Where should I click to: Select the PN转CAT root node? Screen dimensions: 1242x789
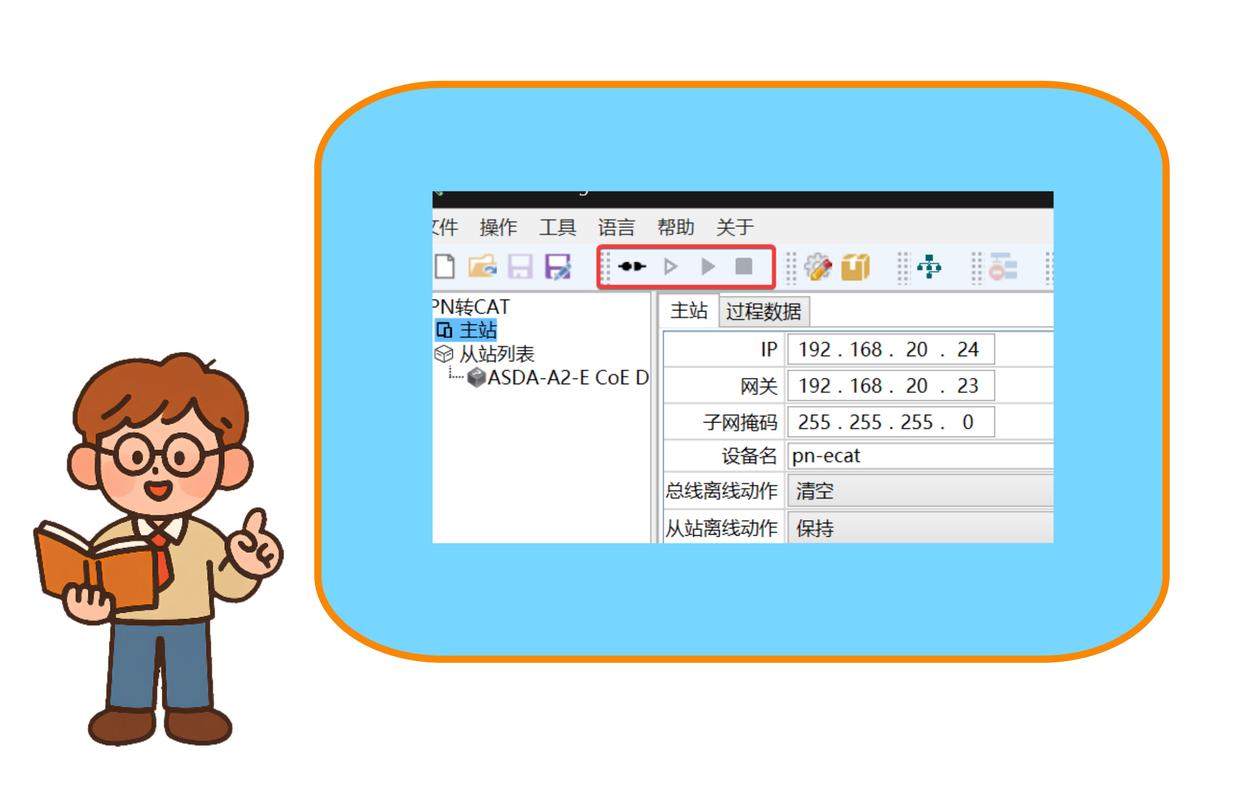pos(471,307)
